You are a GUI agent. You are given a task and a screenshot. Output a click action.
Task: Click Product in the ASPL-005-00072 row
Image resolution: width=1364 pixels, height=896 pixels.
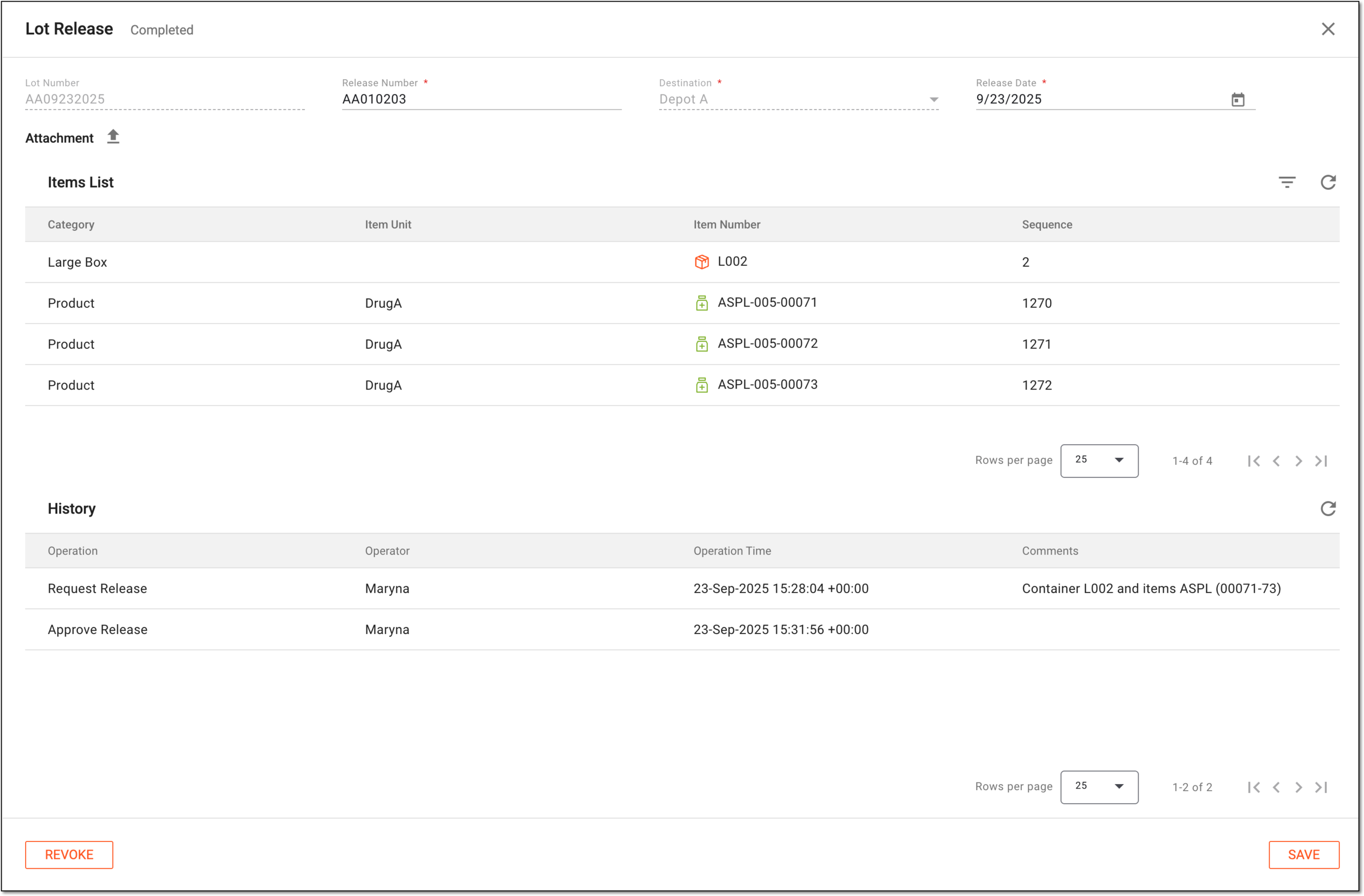pos(71,344)
